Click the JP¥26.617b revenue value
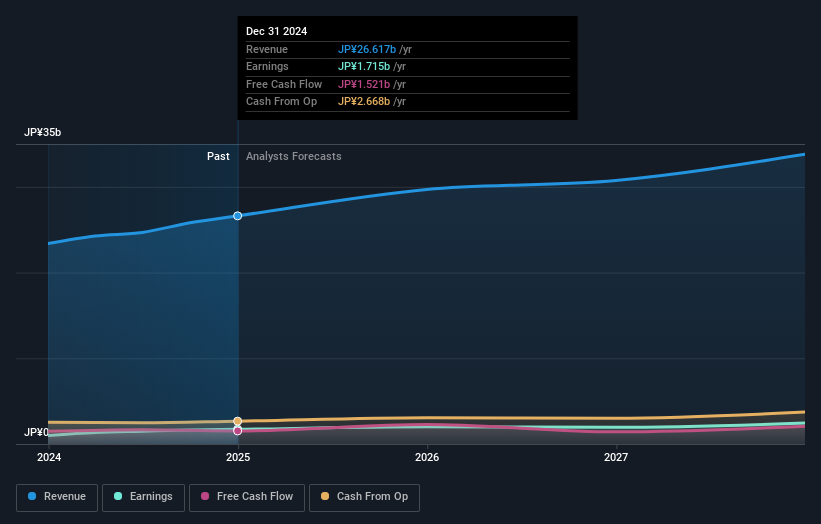This screenshot has width=821, height=524. 367,49
